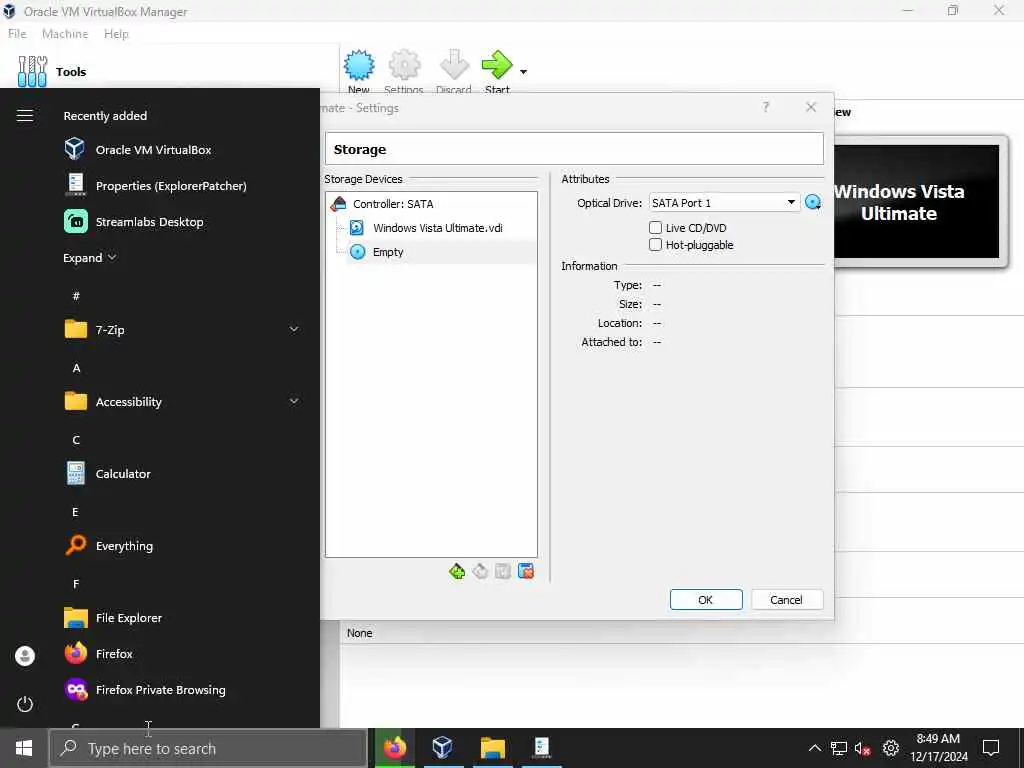Screen dimensions: 1024x768
Task: Open Firefox from the taskbar
Action: pos(394,748)
